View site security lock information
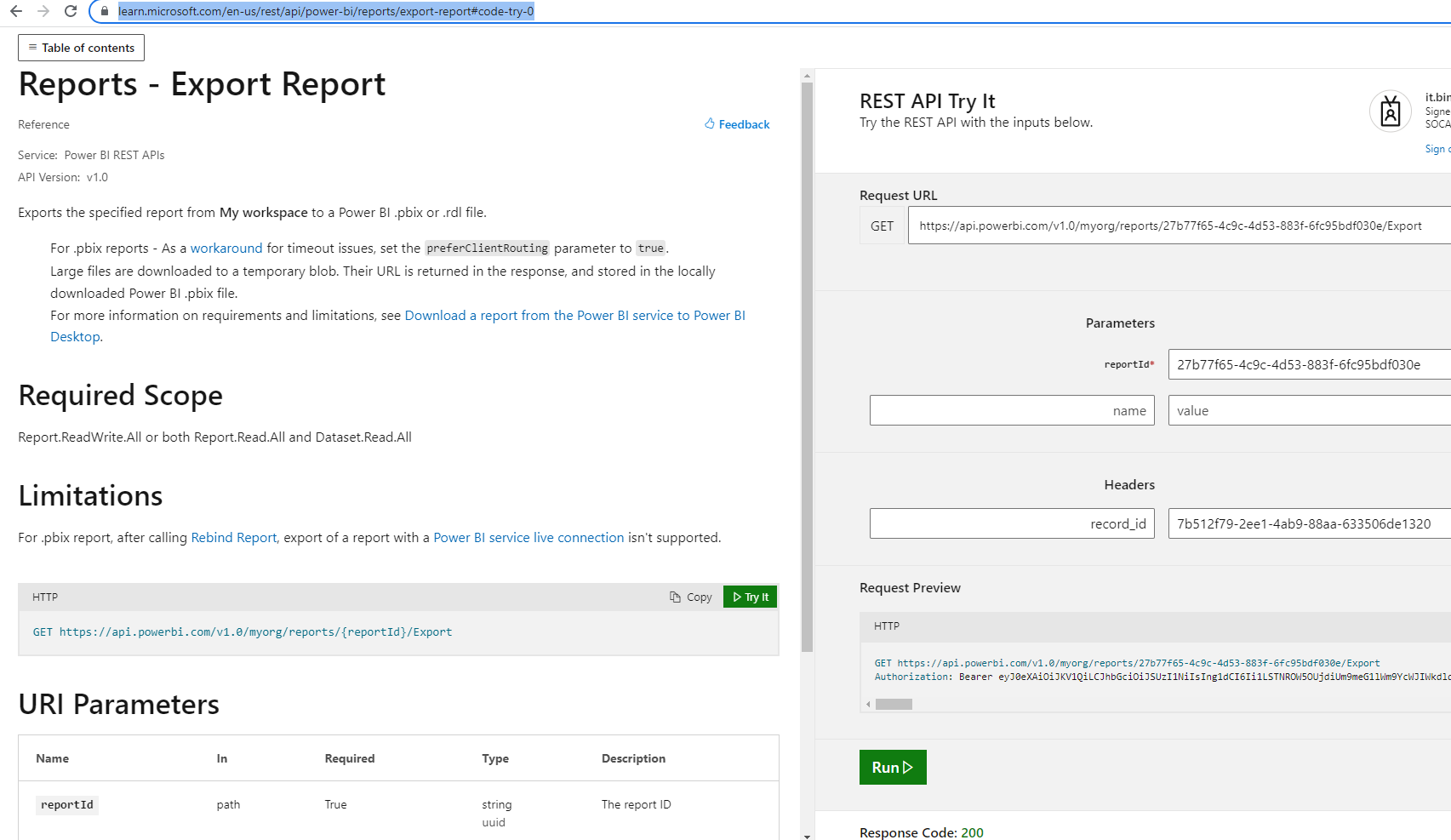Screen dimensions: 1451x840 tap(105, 11)
